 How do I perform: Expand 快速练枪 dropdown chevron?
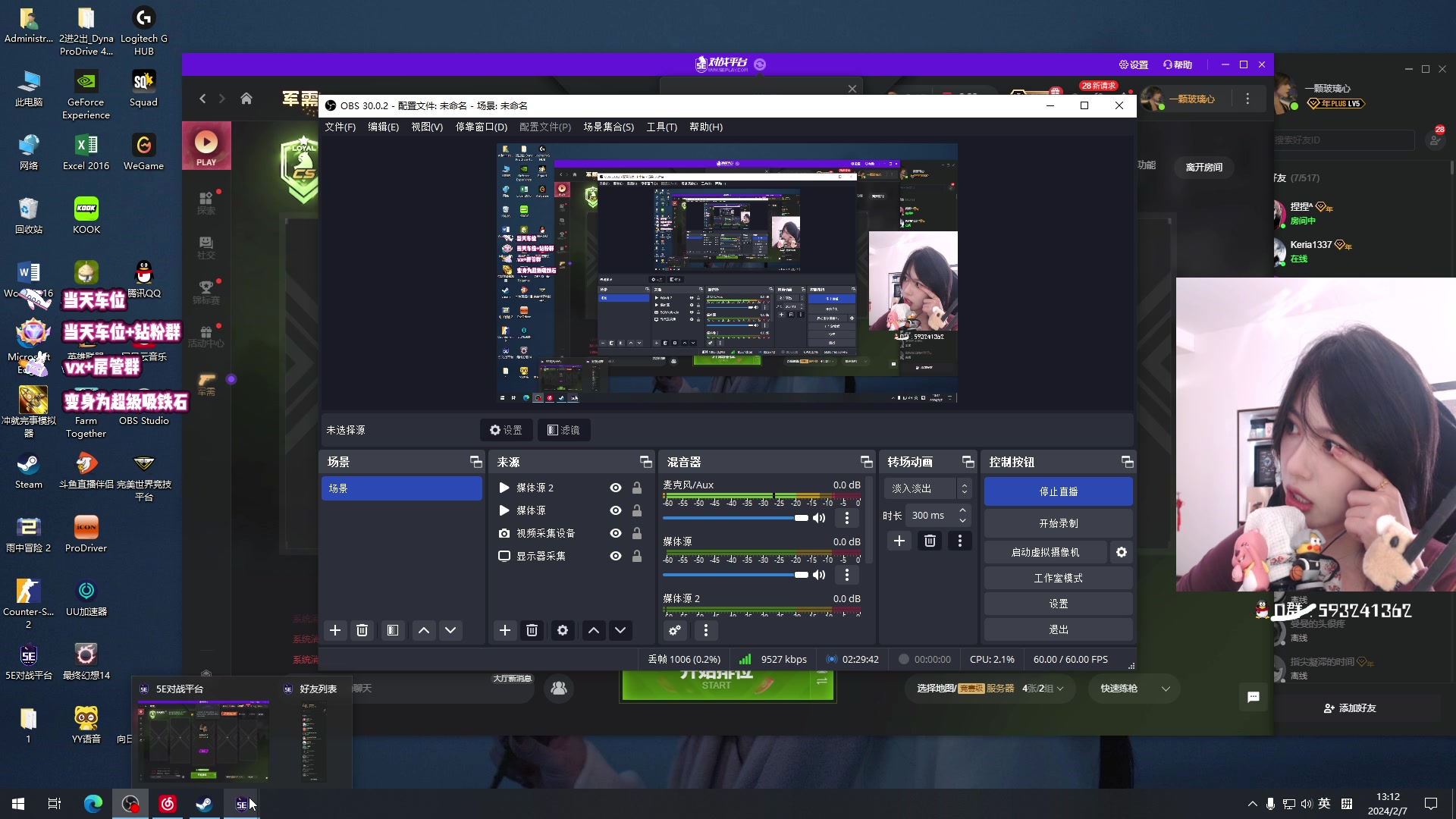point(1166,689)
